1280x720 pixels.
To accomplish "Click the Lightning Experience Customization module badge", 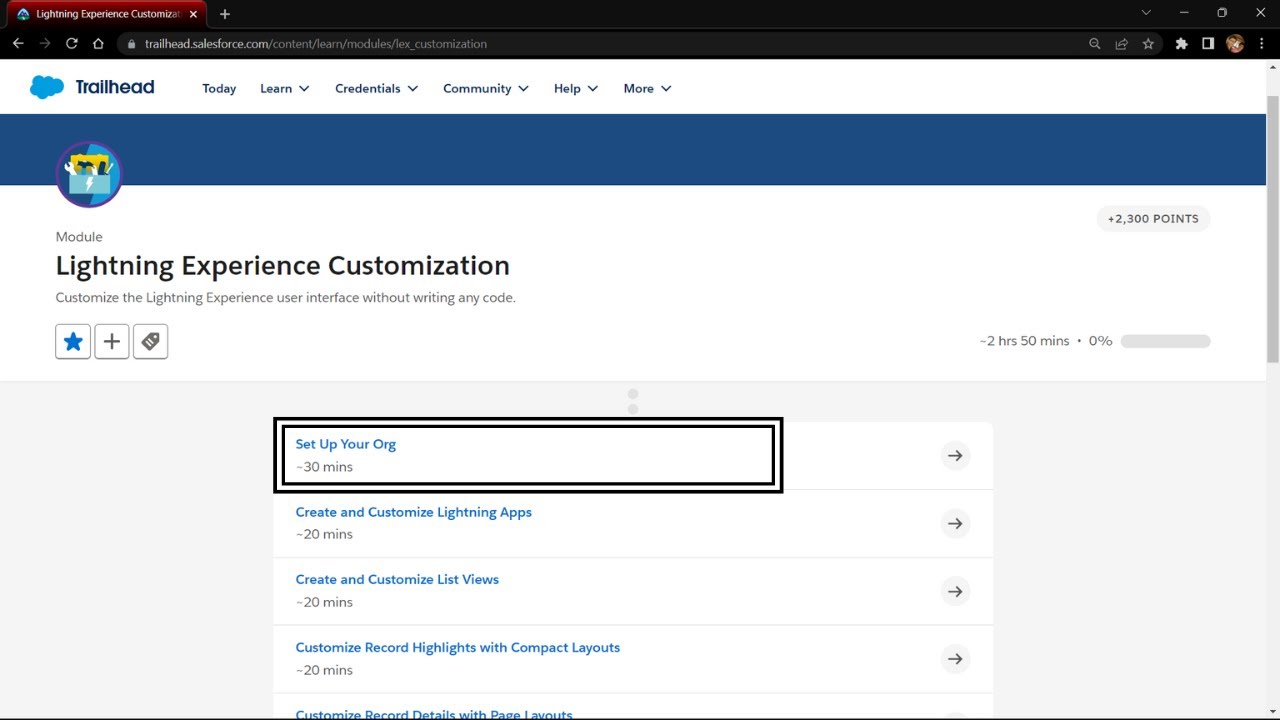I will pos(89,174).
